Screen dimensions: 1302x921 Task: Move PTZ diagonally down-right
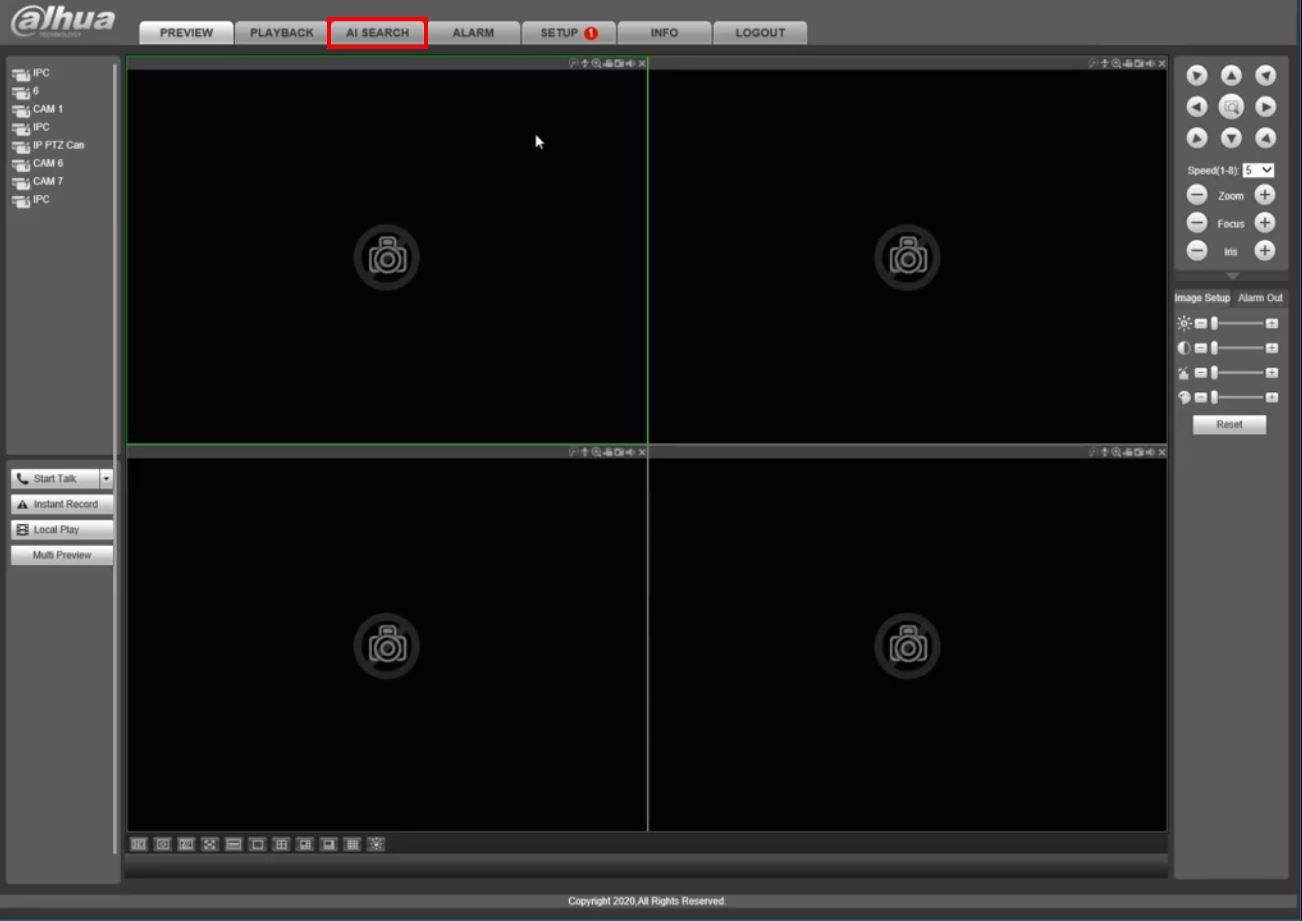(1266, 137)
